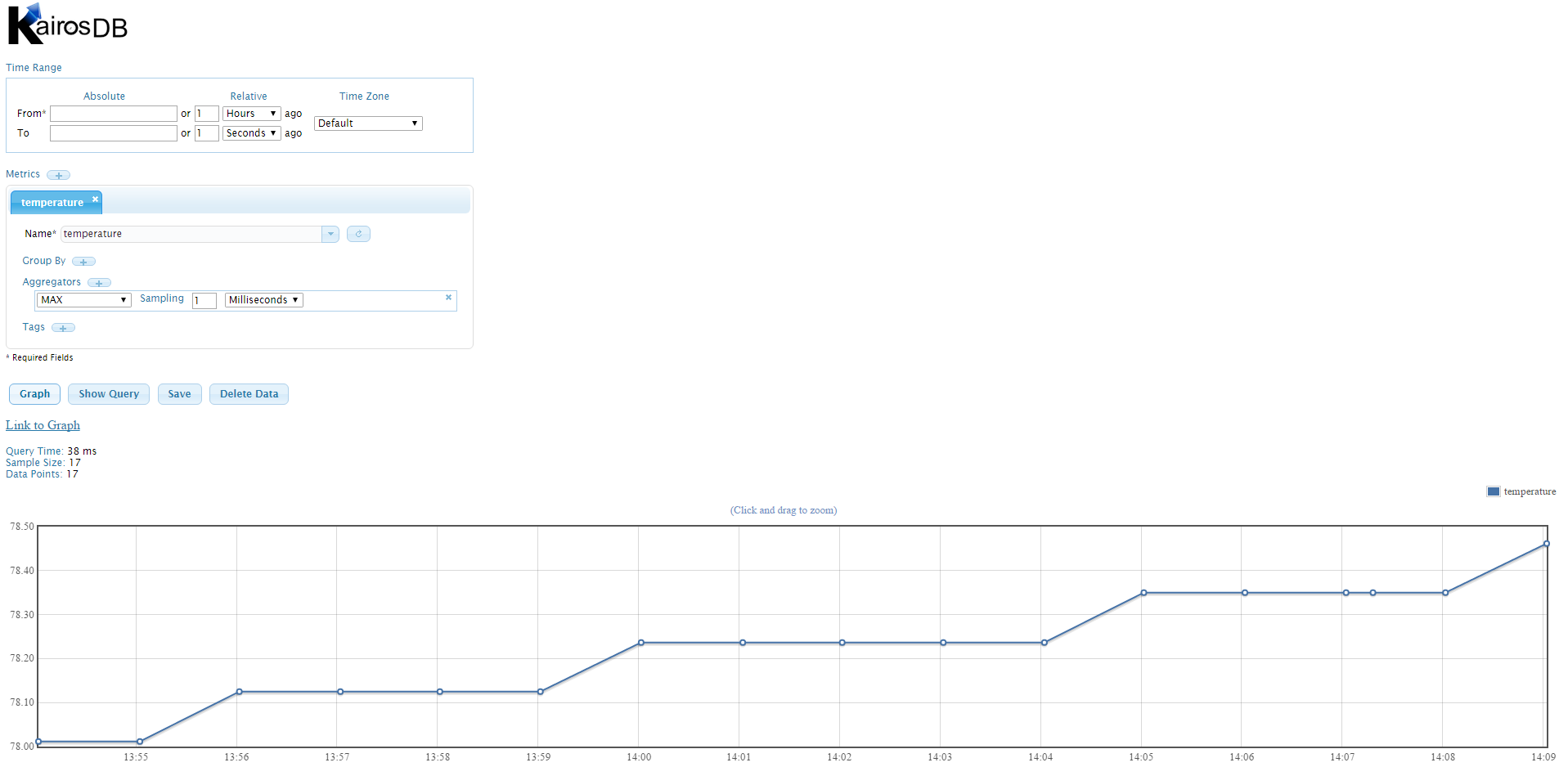
Task: Open the Milliseconds sampling unit dropdown
Action: tap(263, 299)
